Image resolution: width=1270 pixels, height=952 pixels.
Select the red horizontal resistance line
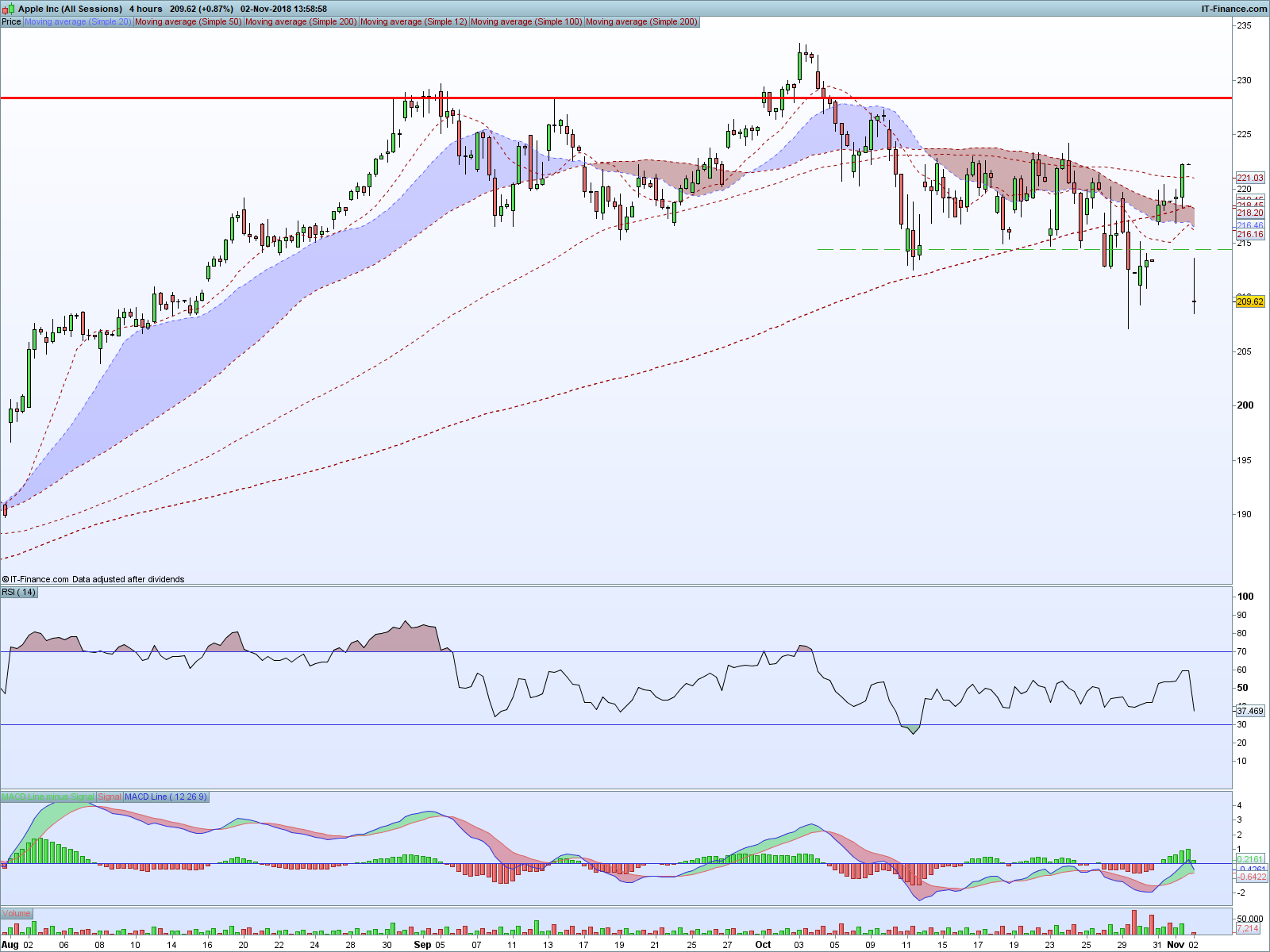point(616,98)
